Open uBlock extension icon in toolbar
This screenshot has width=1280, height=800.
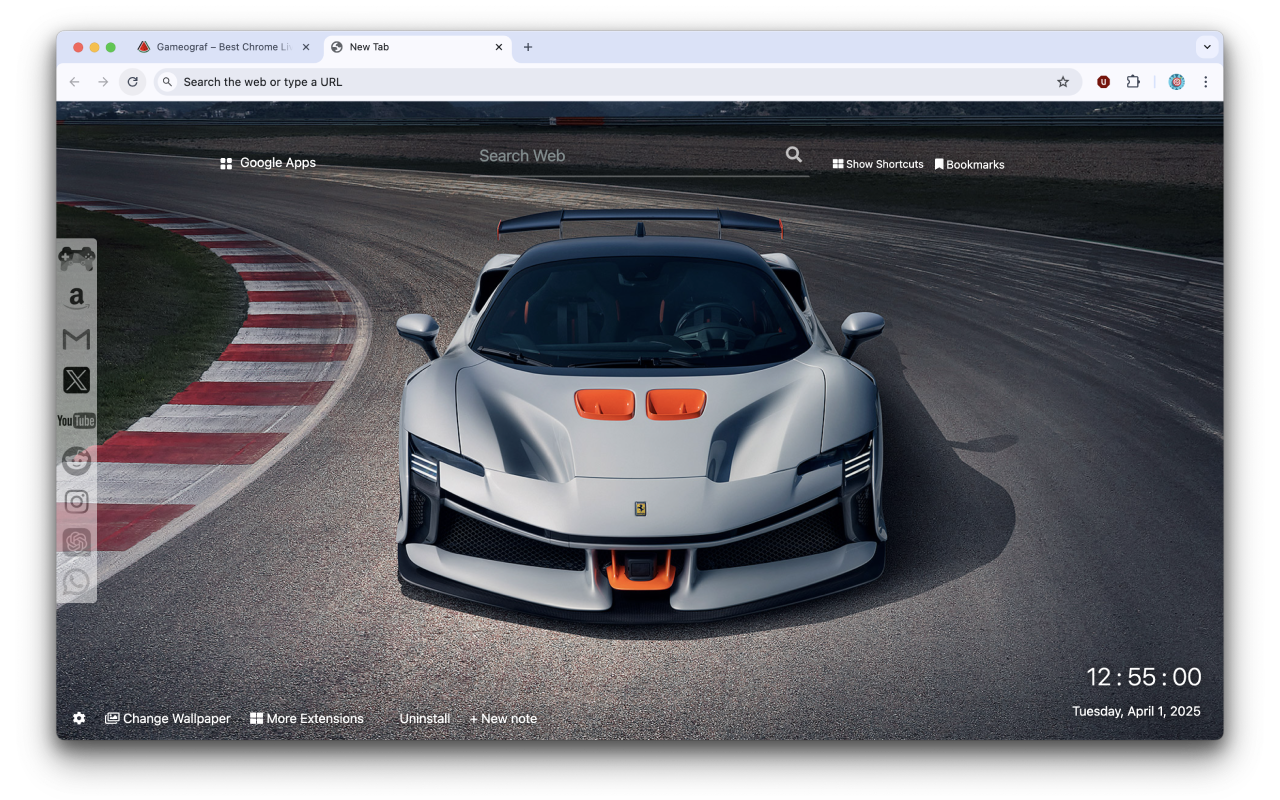coord(1103,82)
